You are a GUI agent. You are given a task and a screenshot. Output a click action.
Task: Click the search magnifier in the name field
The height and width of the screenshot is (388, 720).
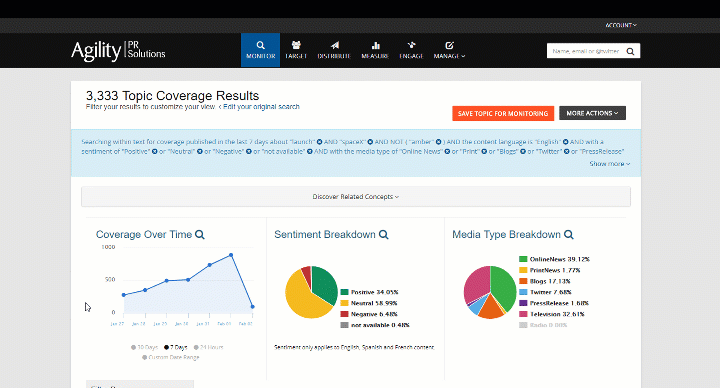(630, 51)
